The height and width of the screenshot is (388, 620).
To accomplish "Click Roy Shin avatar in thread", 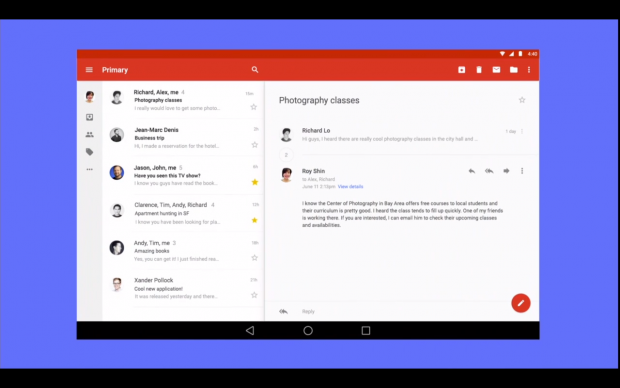I will pyautogui.click(x=286, y=174).
